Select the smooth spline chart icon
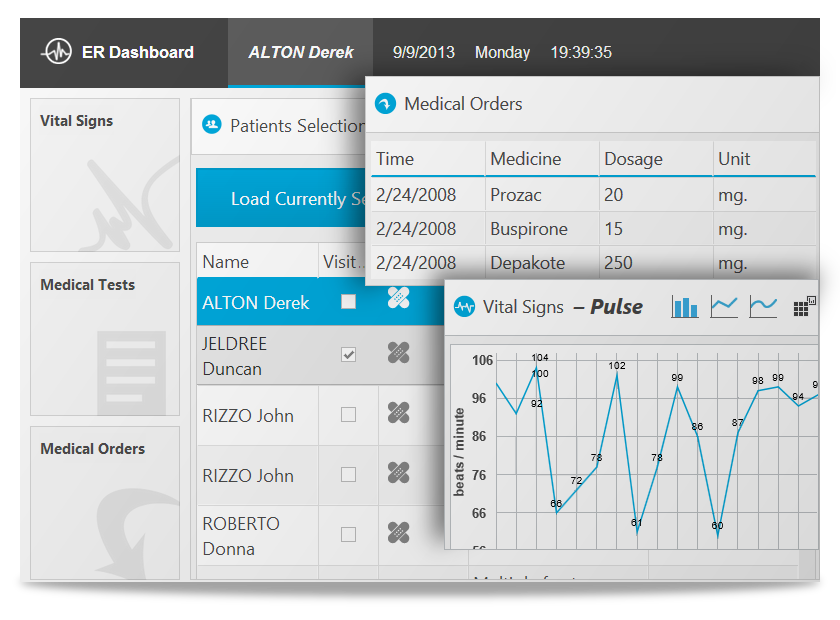840x620 pixels. point(762,307)
